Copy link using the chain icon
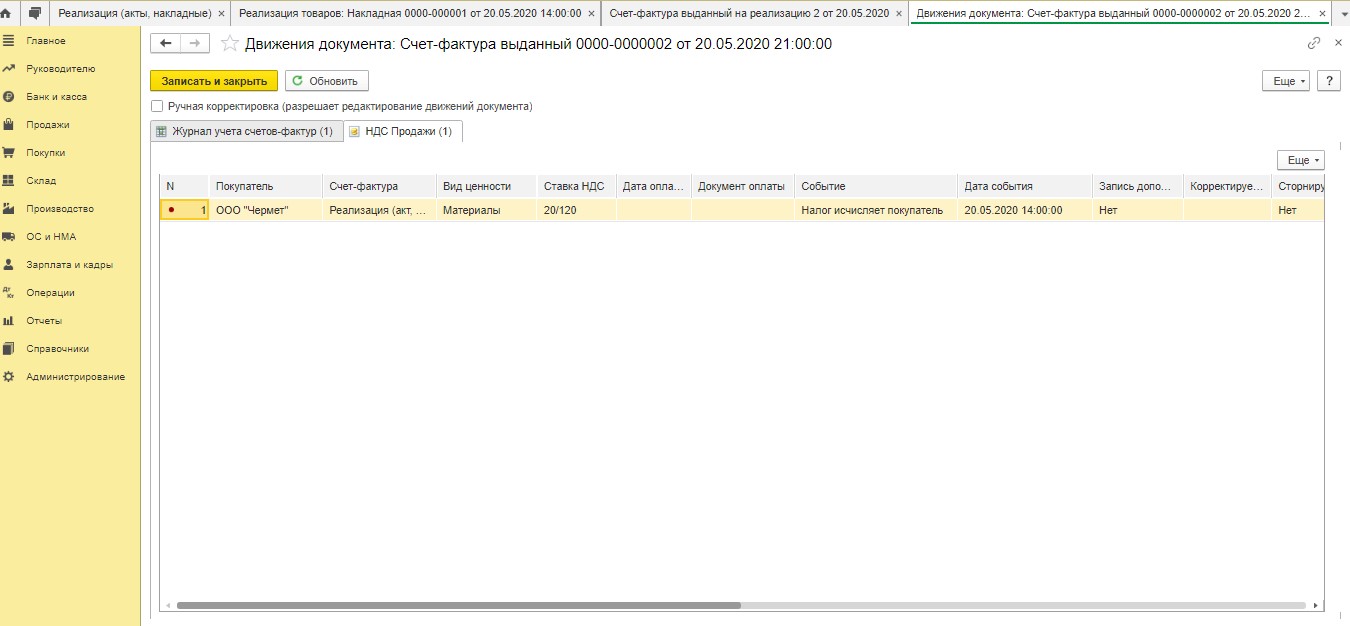Screen dimensions: 1350x626 pyautogui.click(x=1314, y=43)
